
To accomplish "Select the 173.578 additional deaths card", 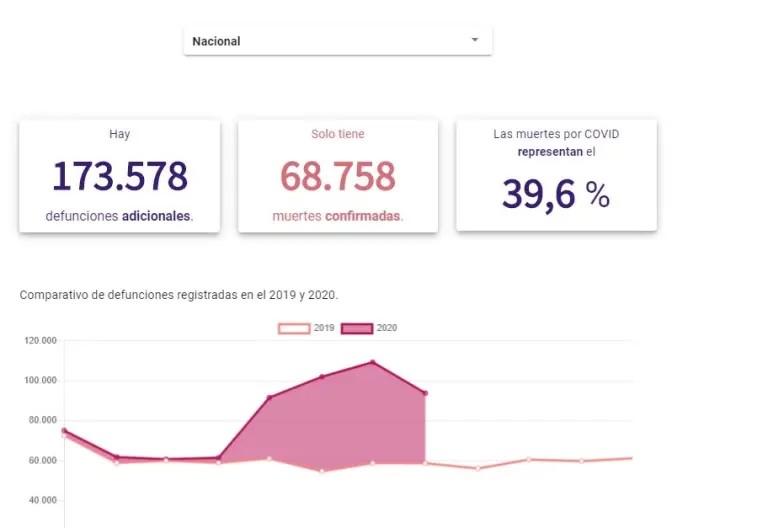I will pos(119,176).
